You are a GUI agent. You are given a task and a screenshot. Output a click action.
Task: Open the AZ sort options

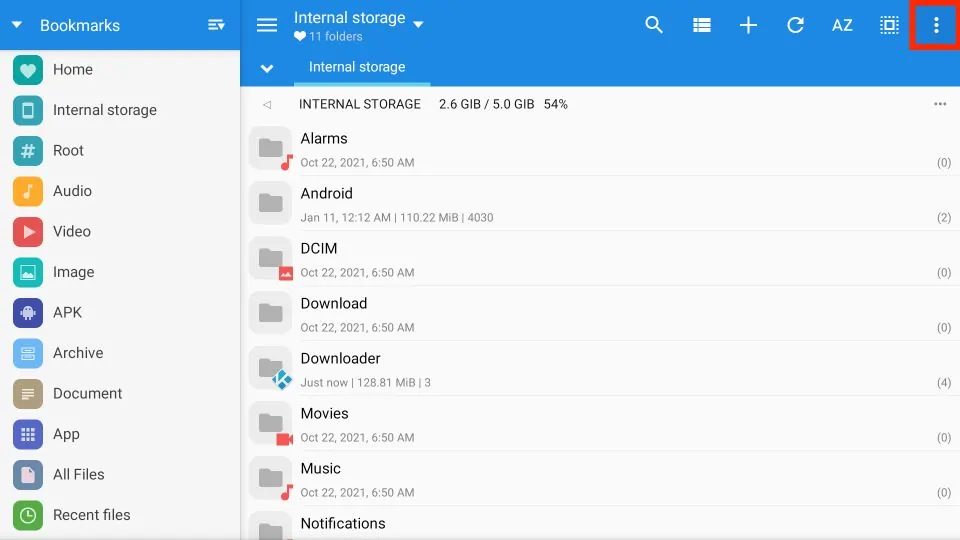[842, 26]
